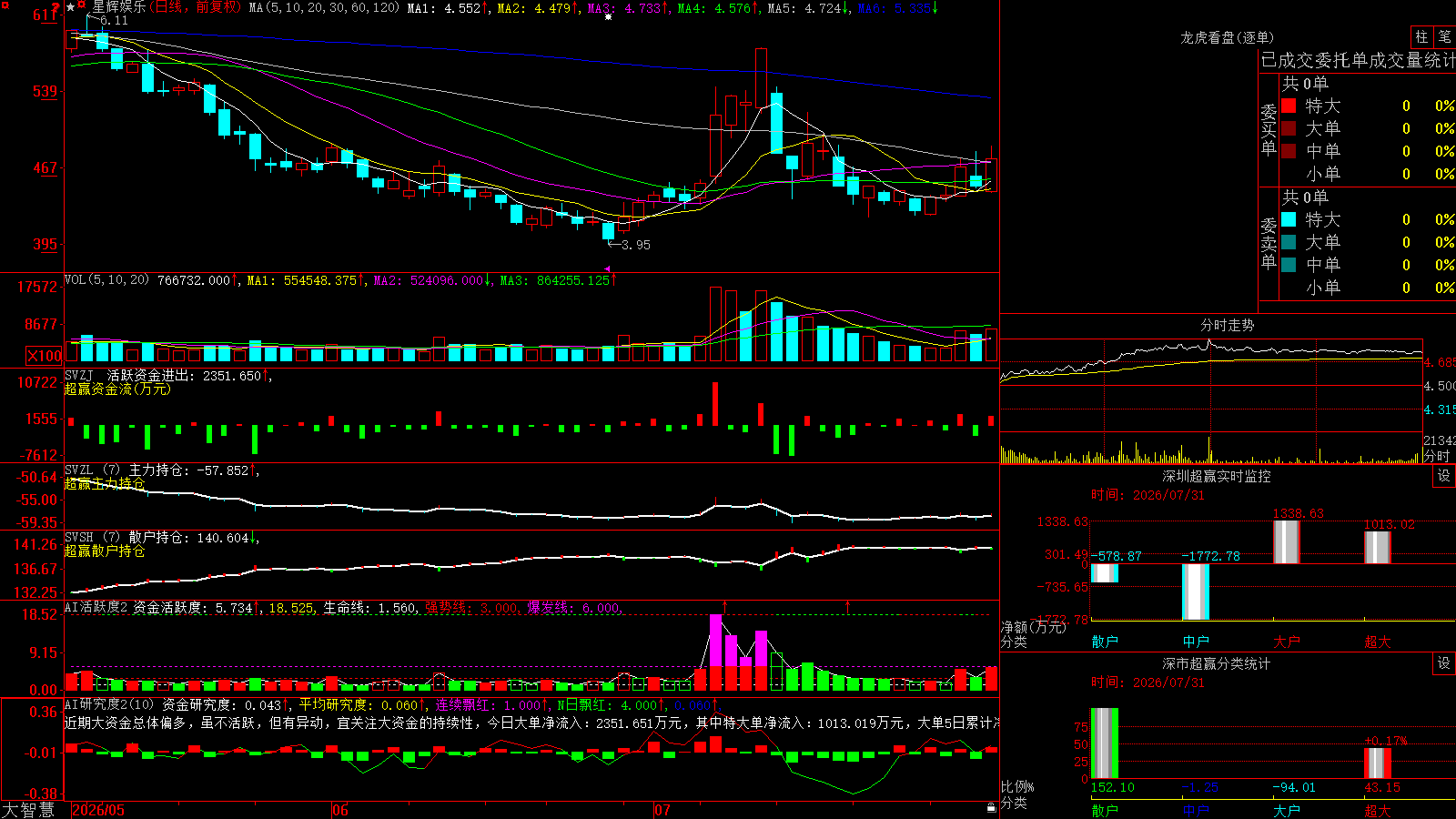1456x819 pixels.
Task: Select the AI研究度2(10) indicator label
Action: click(109, 704)
